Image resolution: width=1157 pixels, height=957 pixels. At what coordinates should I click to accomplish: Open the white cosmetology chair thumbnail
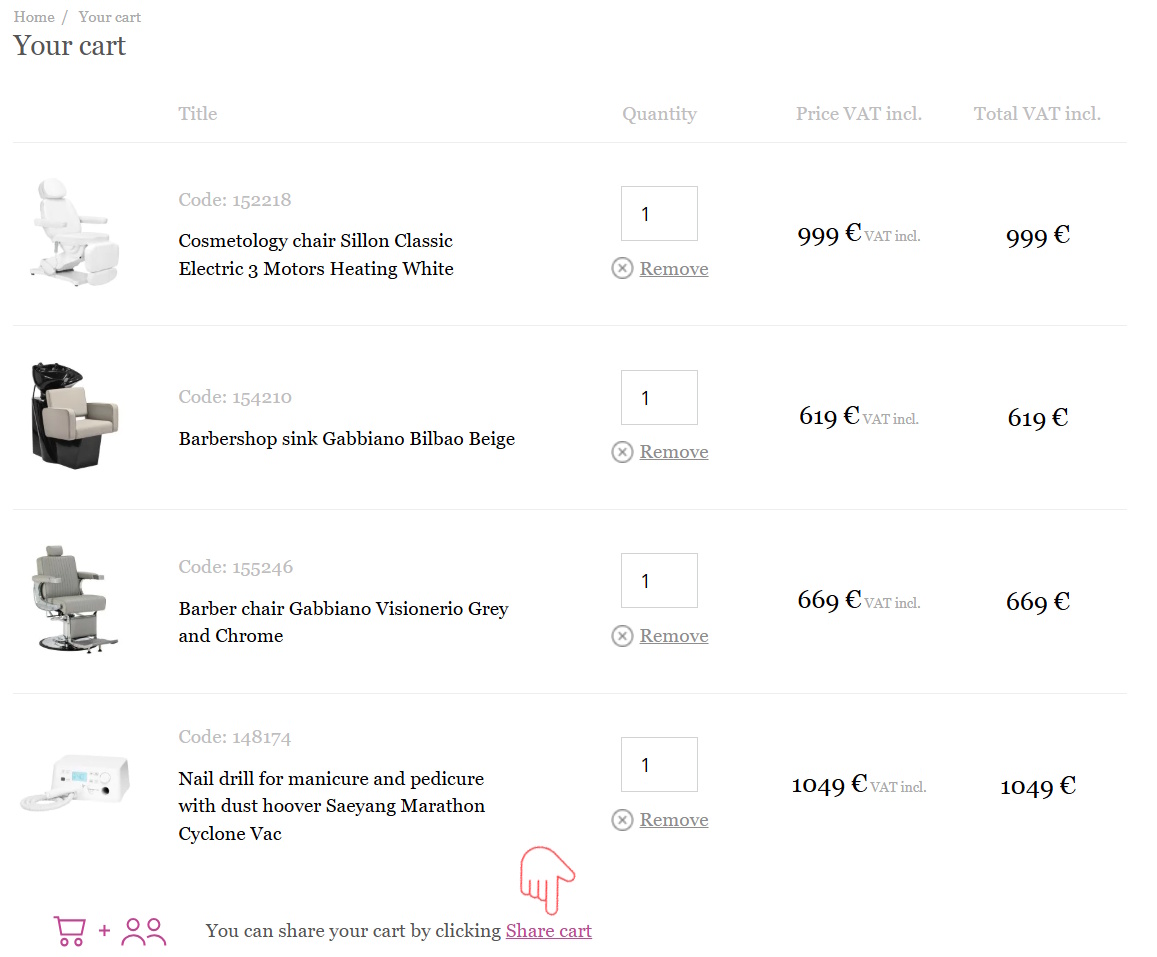pos(70,232)
